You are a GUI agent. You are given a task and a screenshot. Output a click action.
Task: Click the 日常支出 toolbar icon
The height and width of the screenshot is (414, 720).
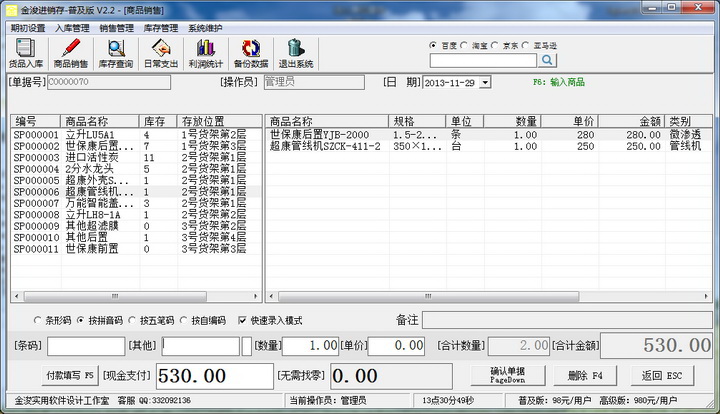coord(162,53)
